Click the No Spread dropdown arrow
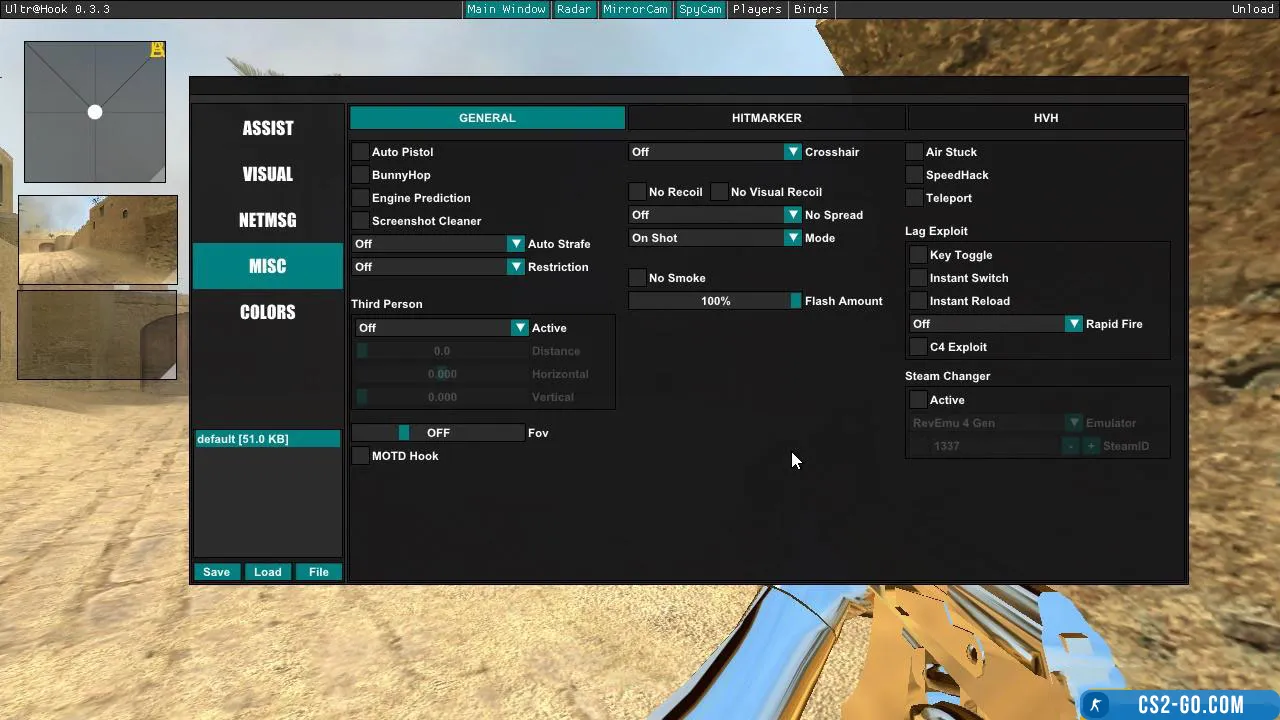The height and width of the screenshot is (720, 1280). pos(792,215)
